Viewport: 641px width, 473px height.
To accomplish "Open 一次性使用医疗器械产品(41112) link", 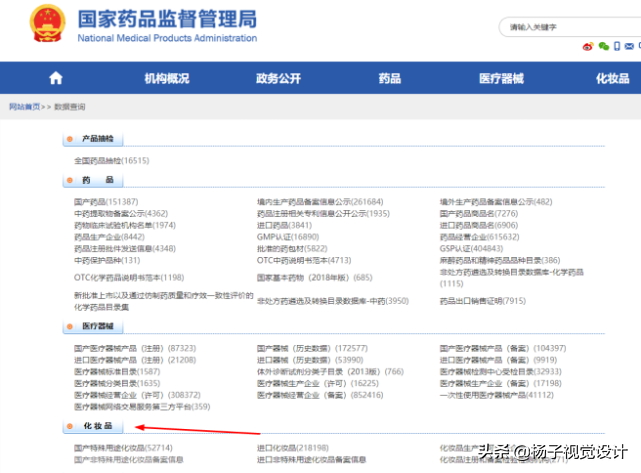I will [x=497, y=395].
